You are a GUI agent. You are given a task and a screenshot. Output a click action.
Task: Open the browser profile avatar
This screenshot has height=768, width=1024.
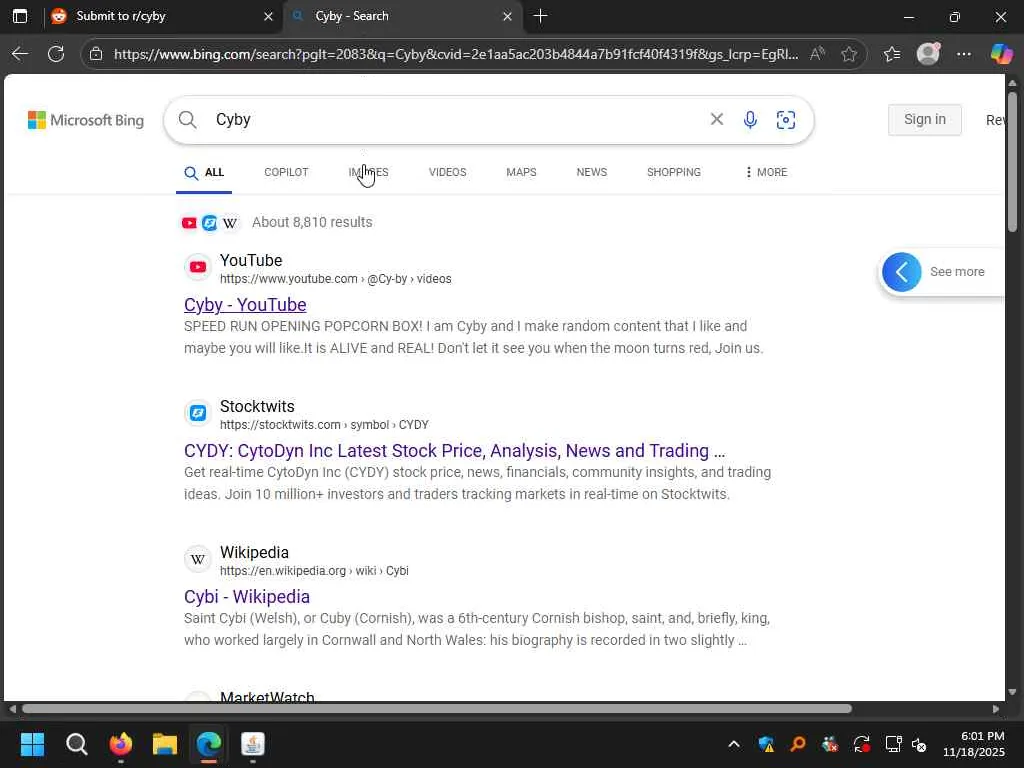[x=928, y=54]
